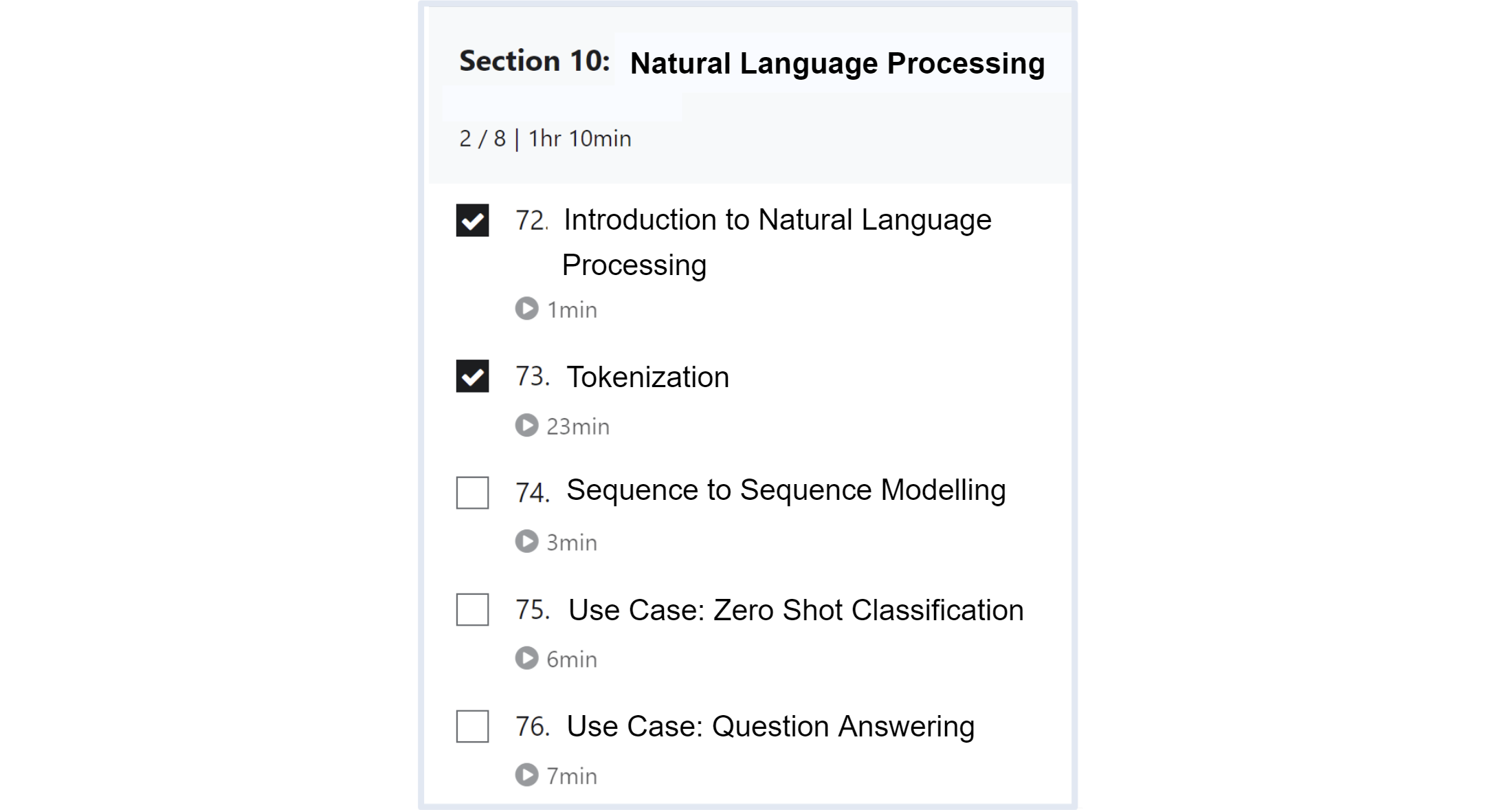1512x810 pixels.
Task: Open Sequence to Sequence Modelling lecture
Action: pyautogui.click(x=786, y=490)
